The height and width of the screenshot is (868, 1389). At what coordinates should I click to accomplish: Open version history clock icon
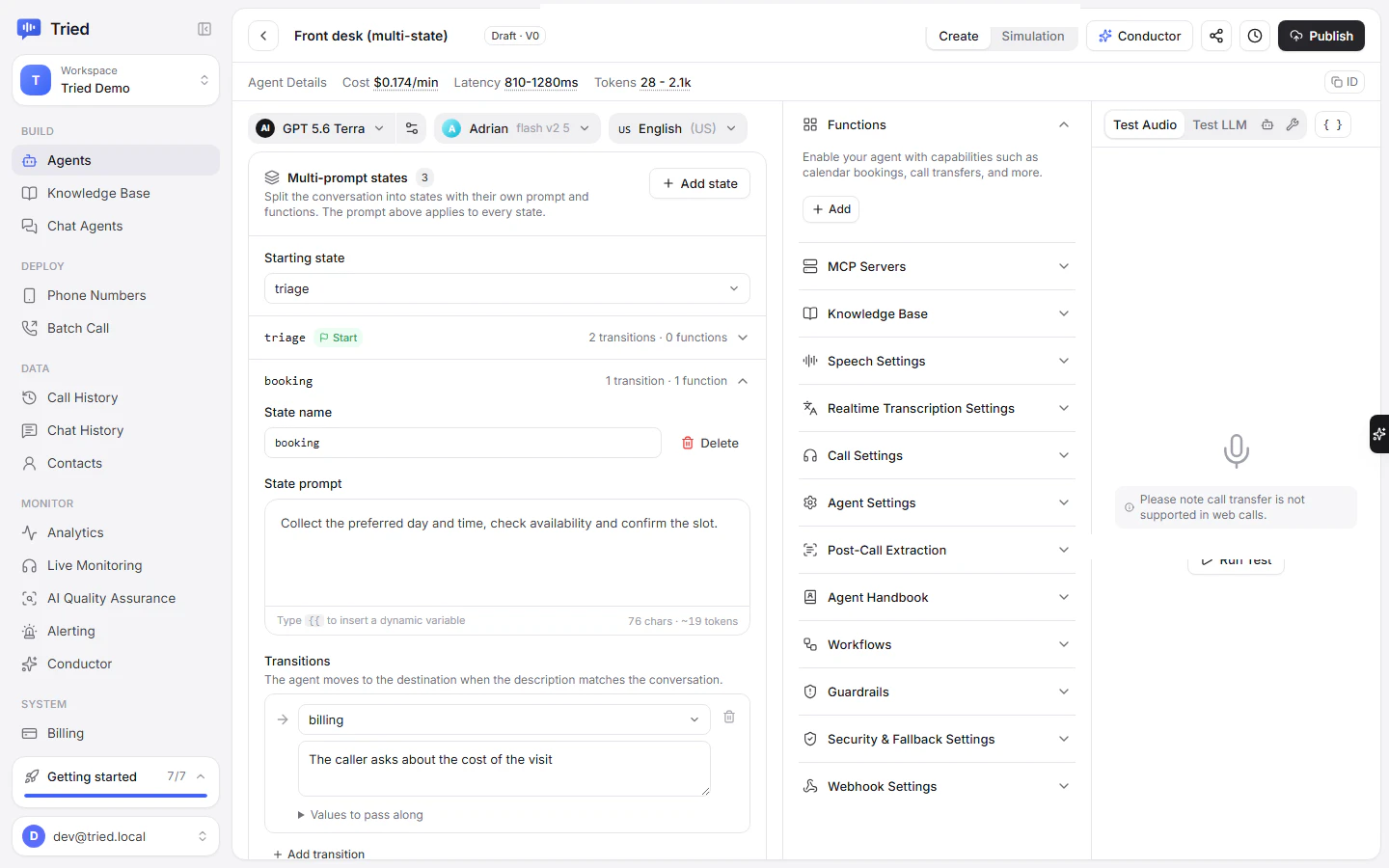point(1255,36)
